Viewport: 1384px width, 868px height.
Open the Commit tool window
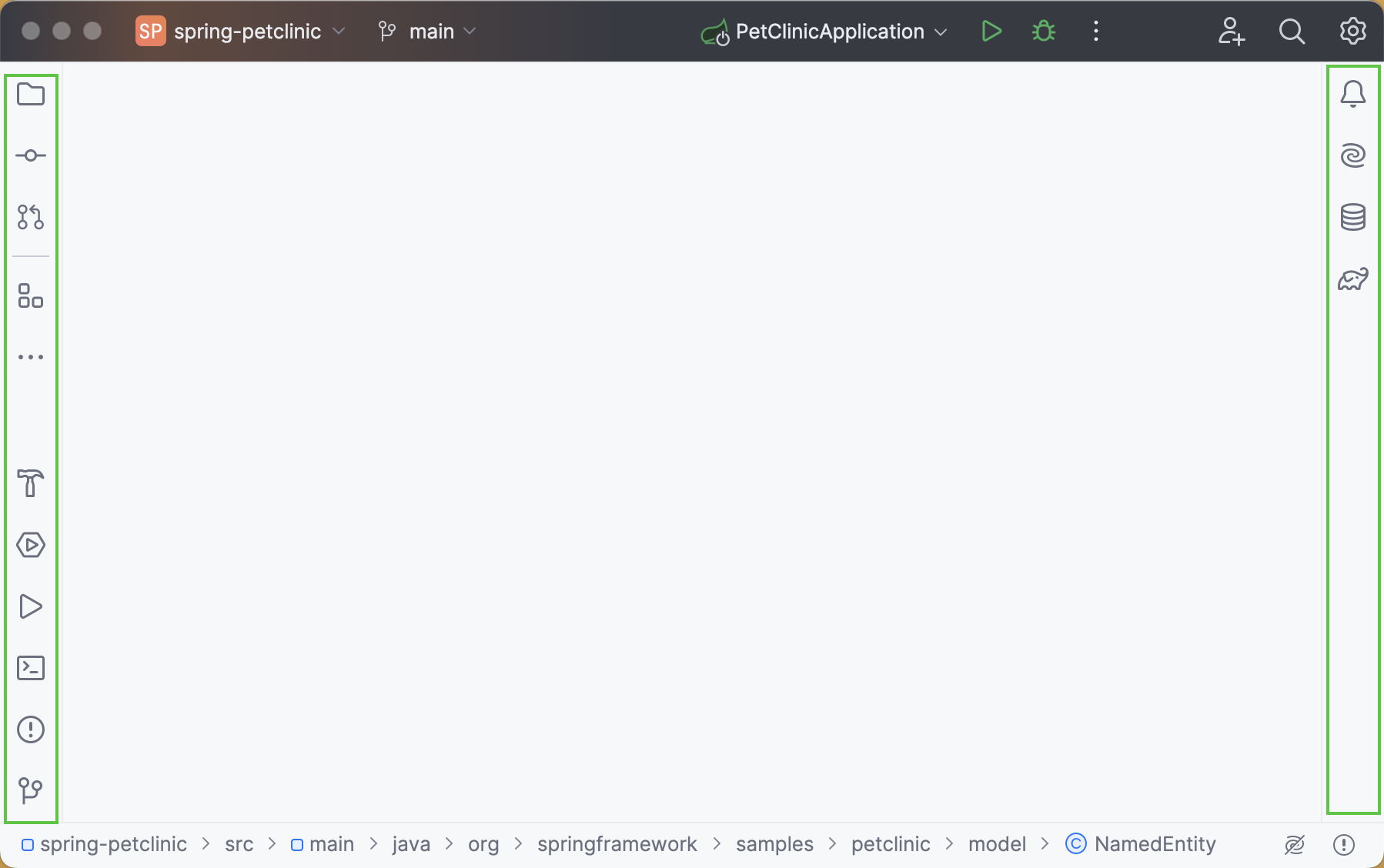coord(31,155)
